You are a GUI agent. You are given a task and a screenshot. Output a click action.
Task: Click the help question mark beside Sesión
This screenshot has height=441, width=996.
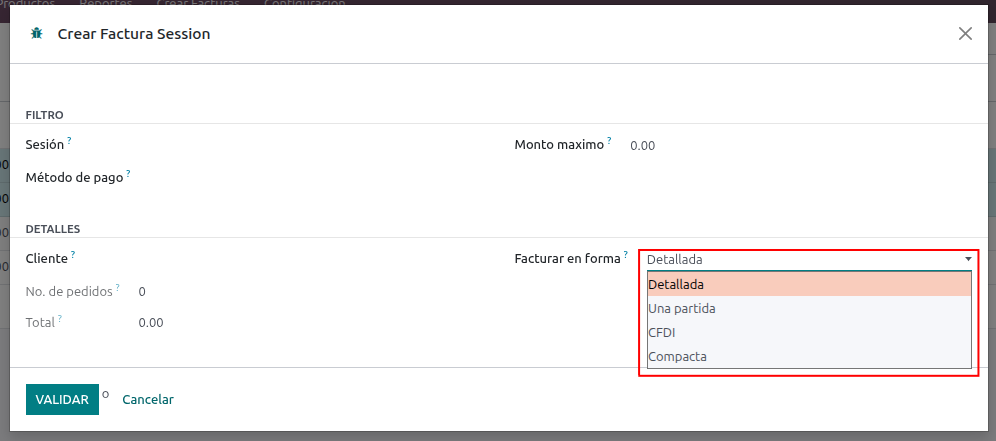(x=70, y=140)
